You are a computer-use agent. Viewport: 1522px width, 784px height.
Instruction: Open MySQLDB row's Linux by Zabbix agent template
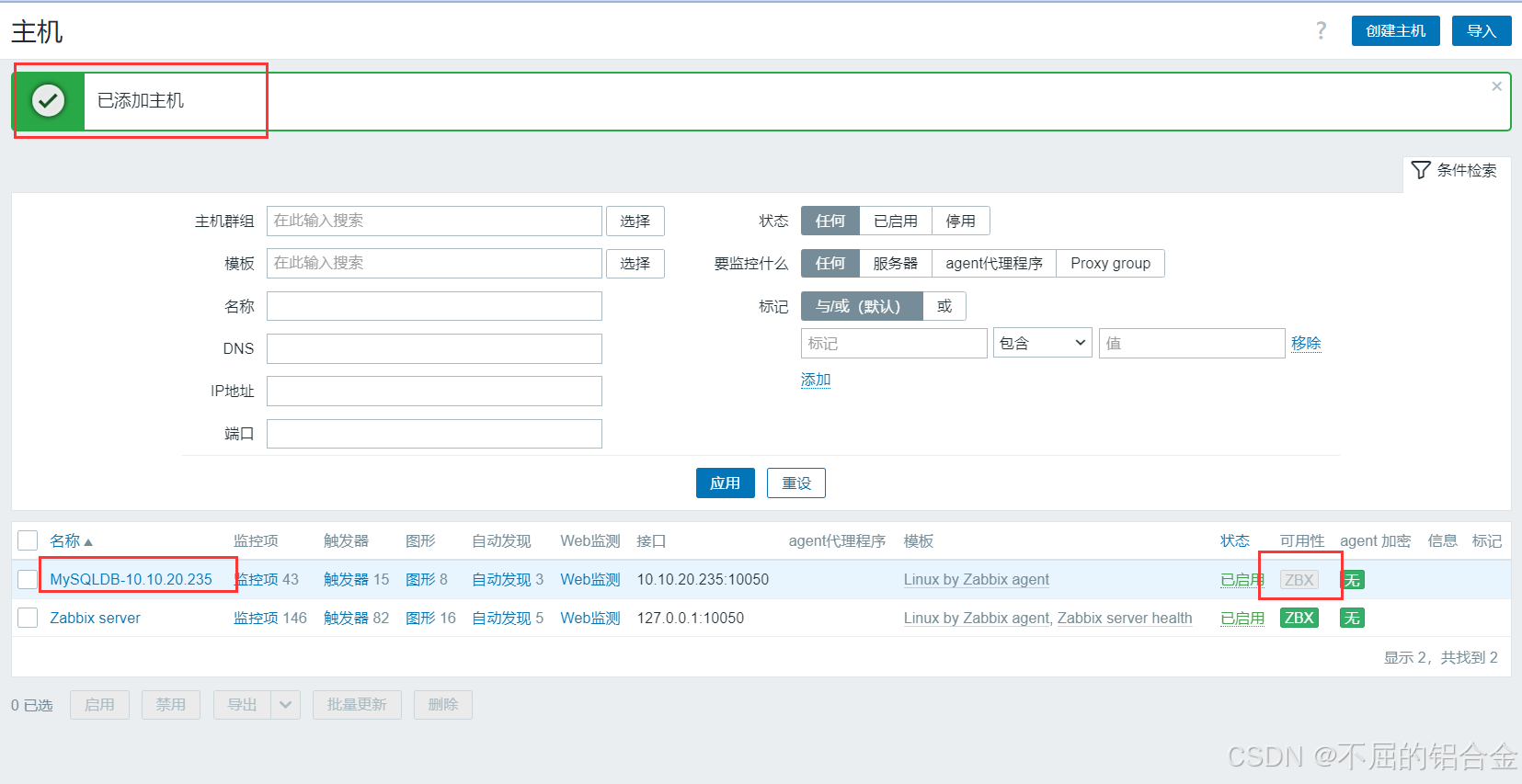pyautogui.click(x=976, y=579)
